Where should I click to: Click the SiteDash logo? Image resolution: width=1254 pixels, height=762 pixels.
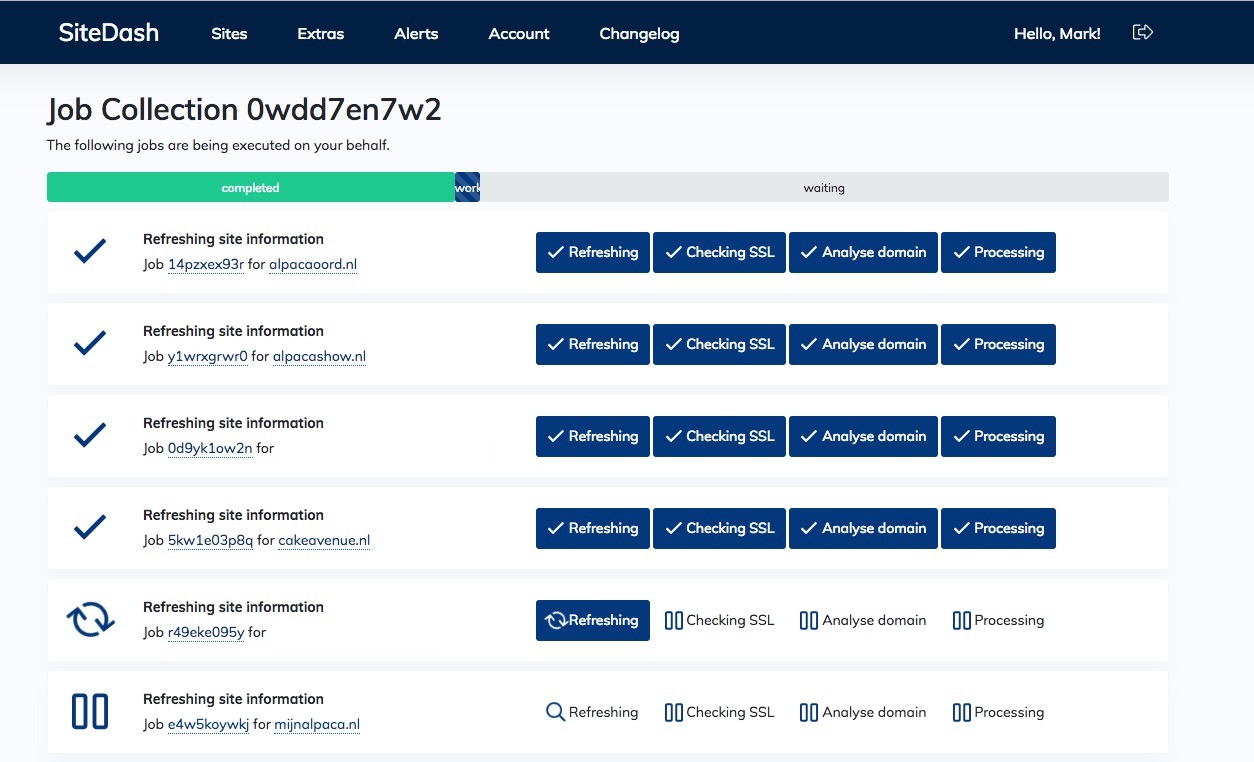click(x=108, y=32)
